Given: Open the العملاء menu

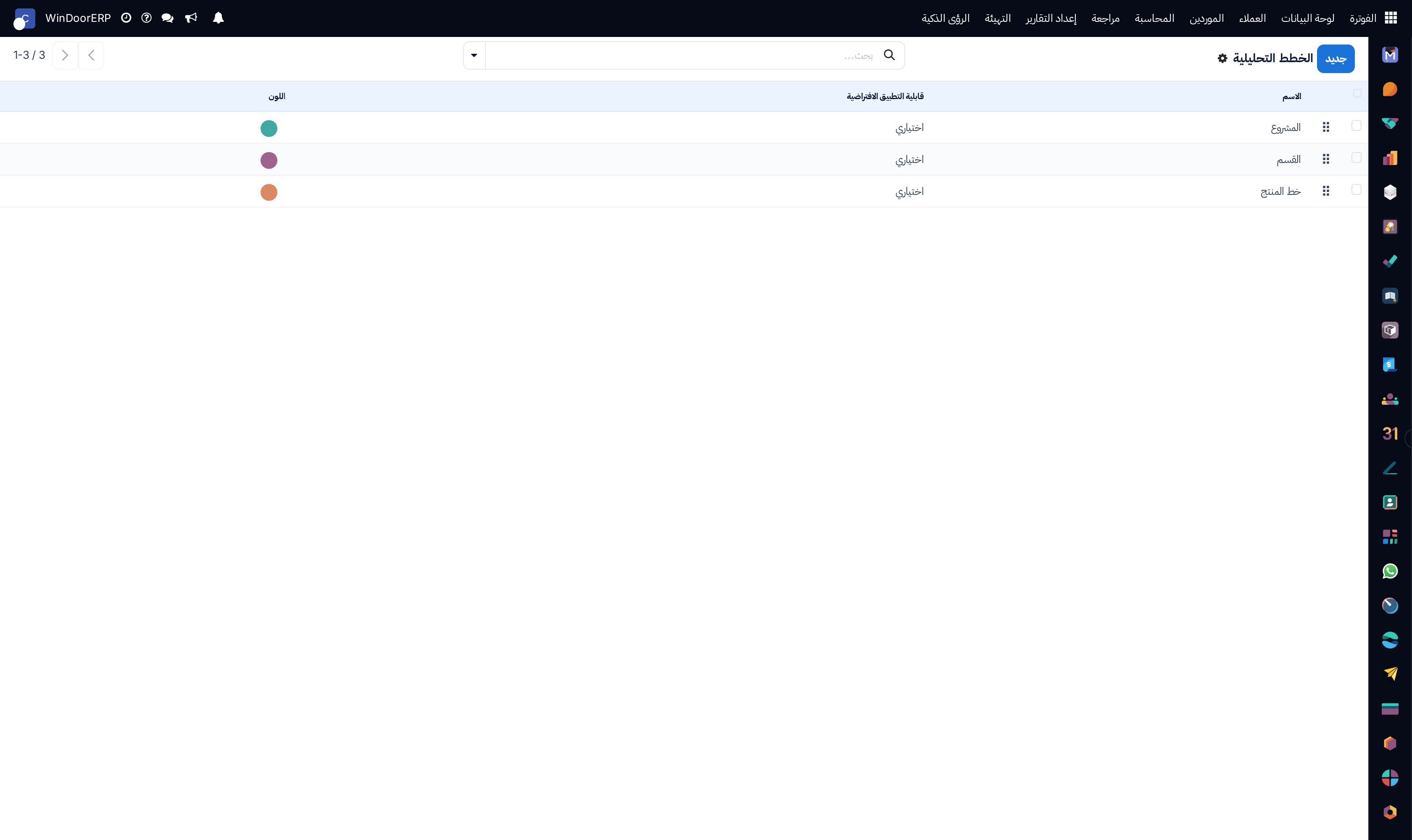Looking at the screenshot, I should click(1252, 18).
